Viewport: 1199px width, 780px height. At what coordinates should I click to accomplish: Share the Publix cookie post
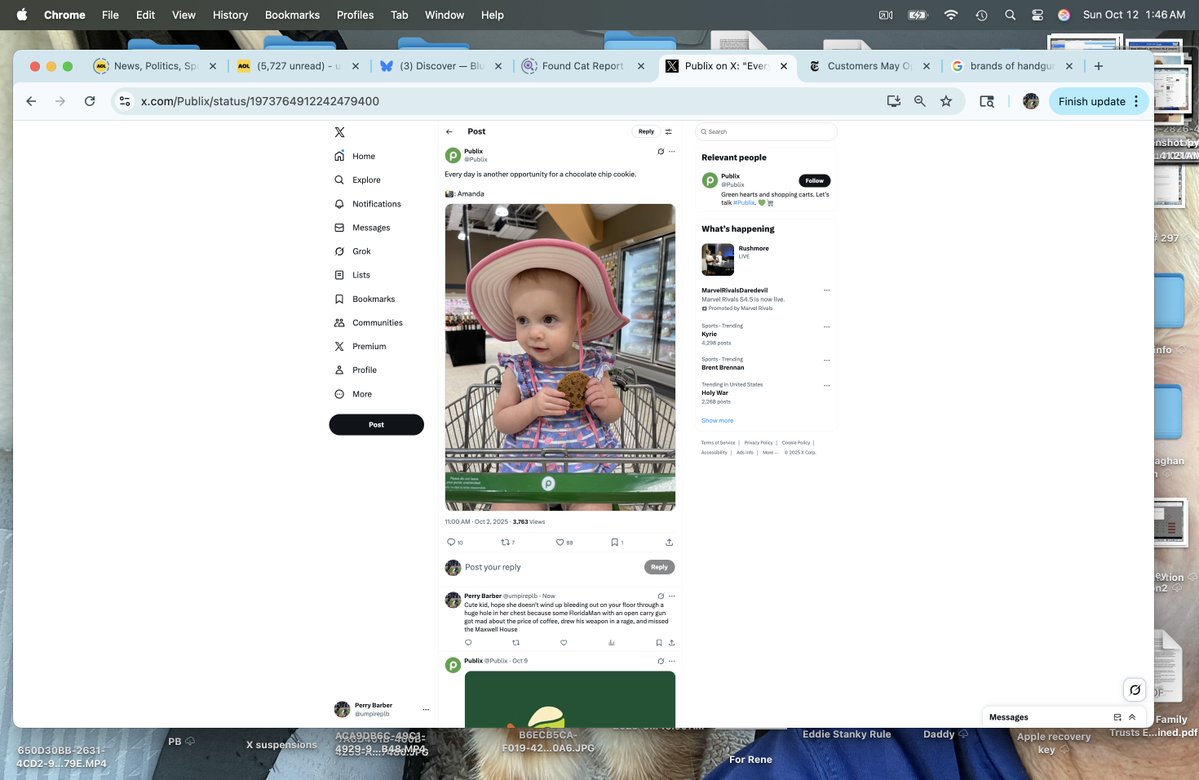[x=669, y=542]
